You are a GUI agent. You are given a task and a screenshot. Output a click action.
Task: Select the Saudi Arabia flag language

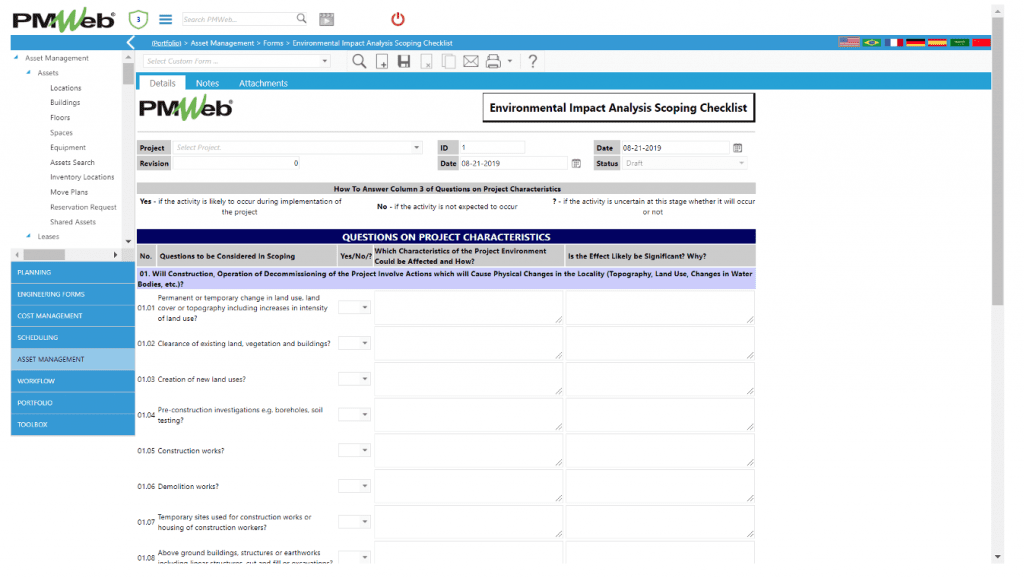(x=959, y=42)
